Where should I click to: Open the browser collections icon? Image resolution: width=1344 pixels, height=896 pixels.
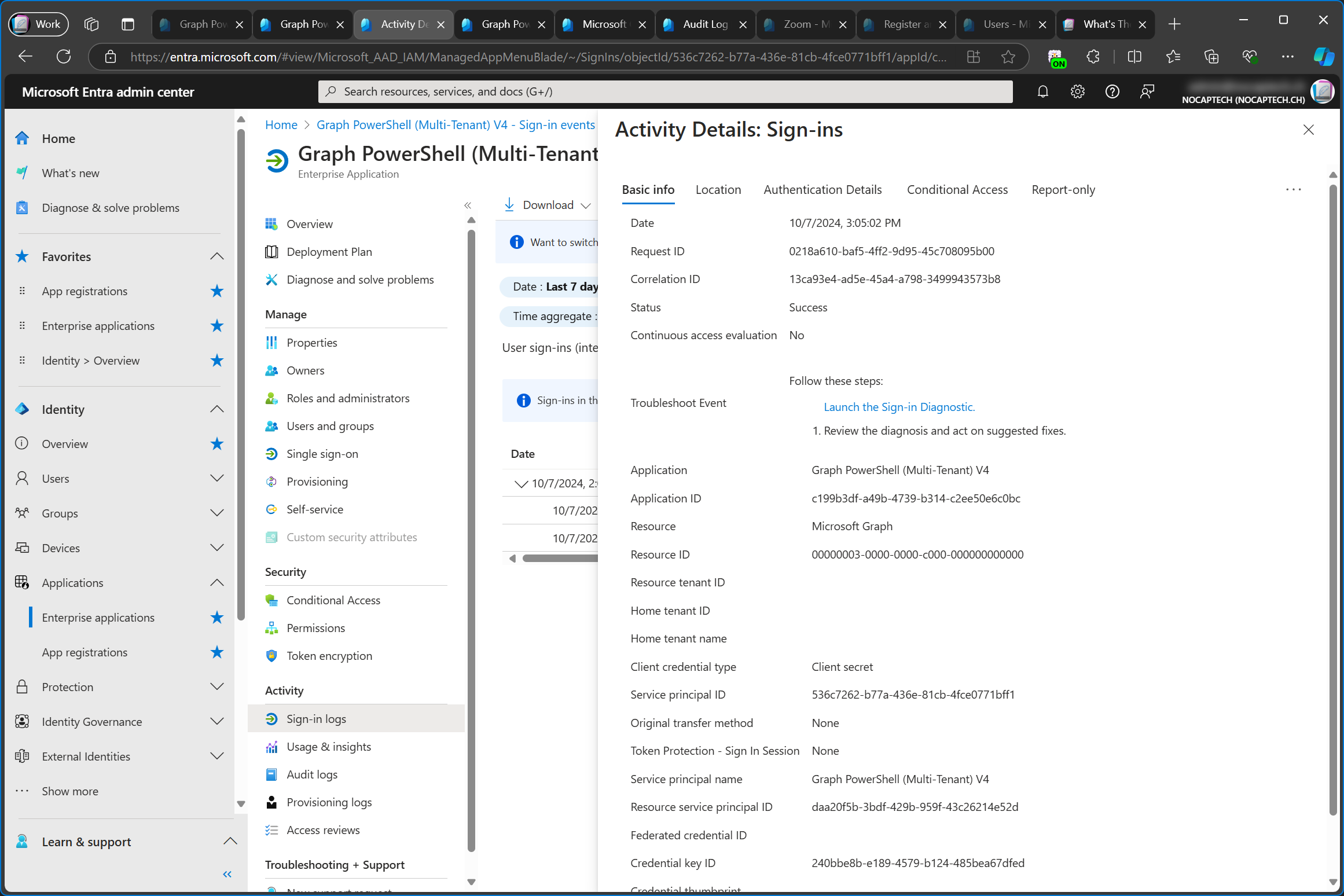tap(1211, 57)
